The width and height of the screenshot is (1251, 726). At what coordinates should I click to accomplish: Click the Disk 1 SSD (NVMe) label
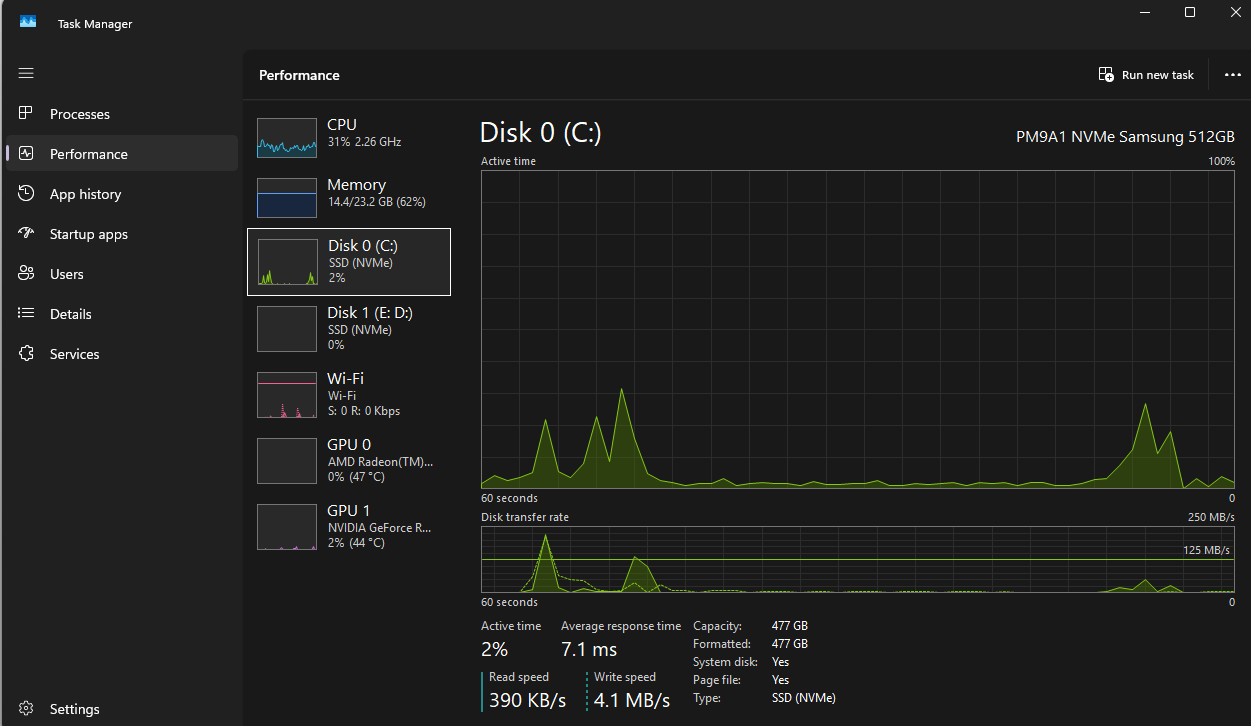pos(360,329)
